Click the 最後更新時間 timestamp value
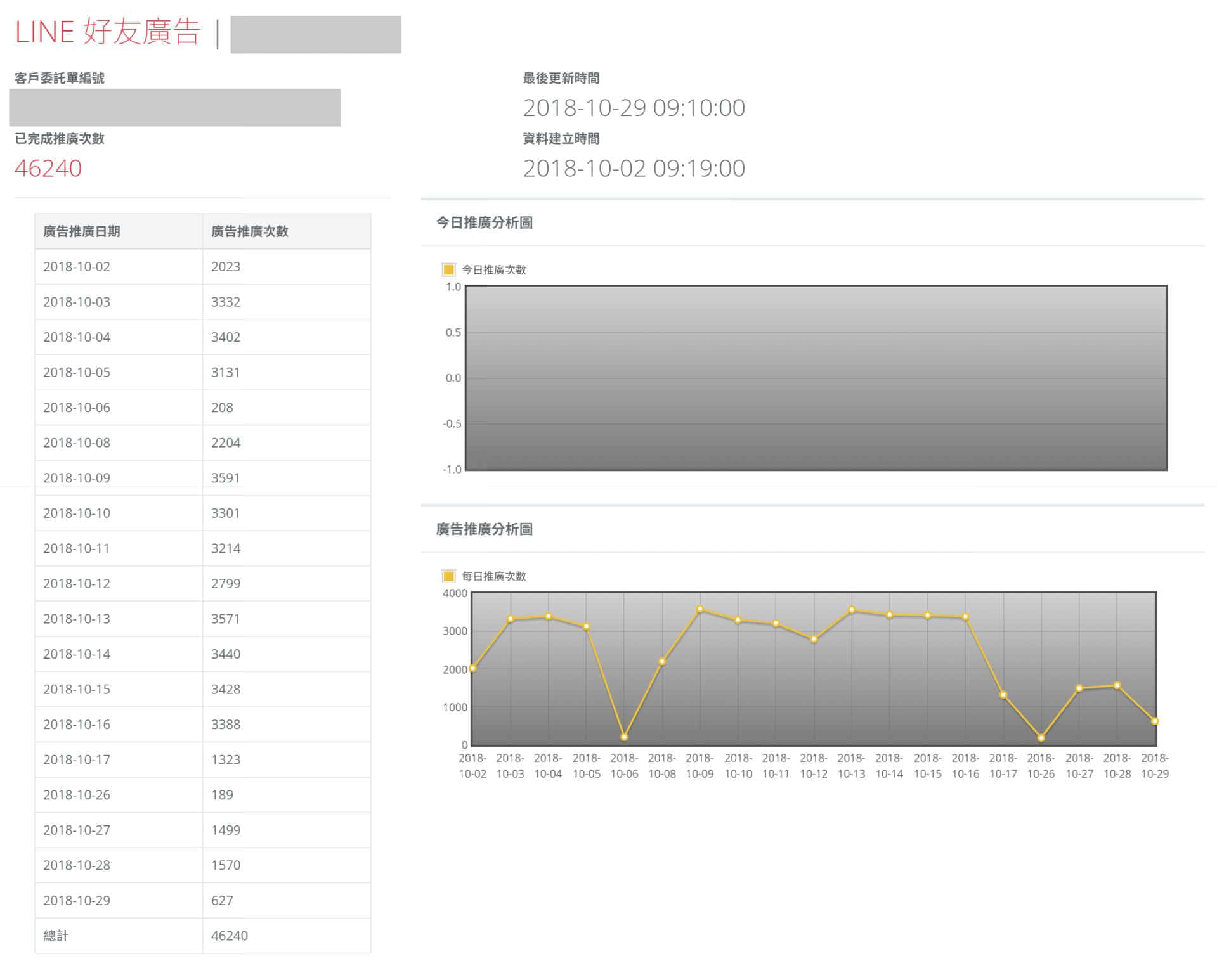Viewport: 1217px width, 980px height. coord(634,107)
